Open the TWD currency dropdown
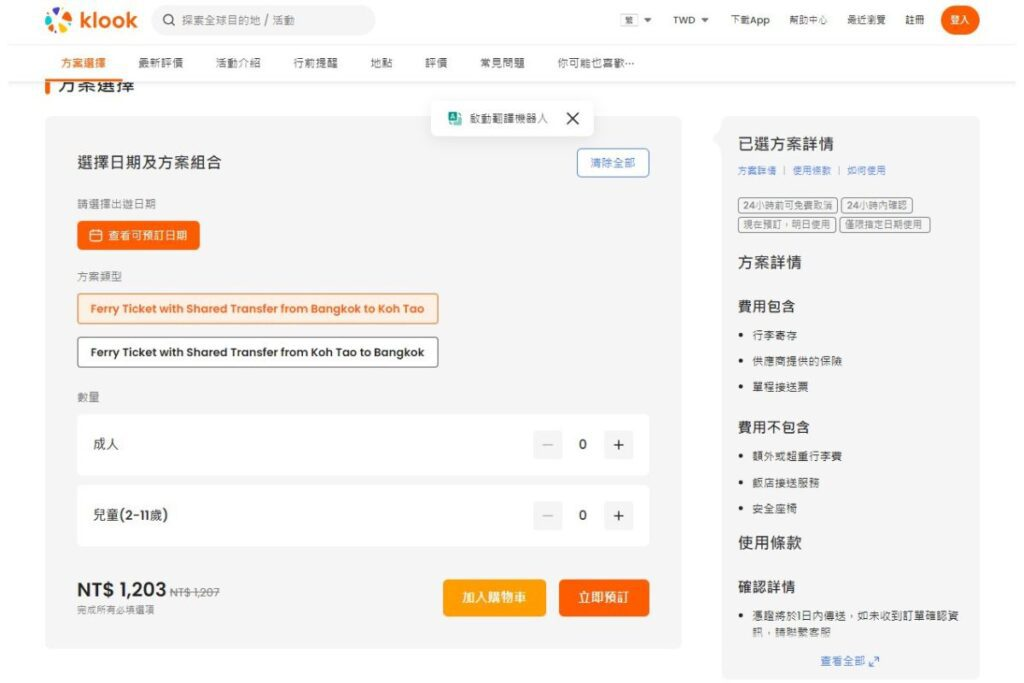 (690, 20)
